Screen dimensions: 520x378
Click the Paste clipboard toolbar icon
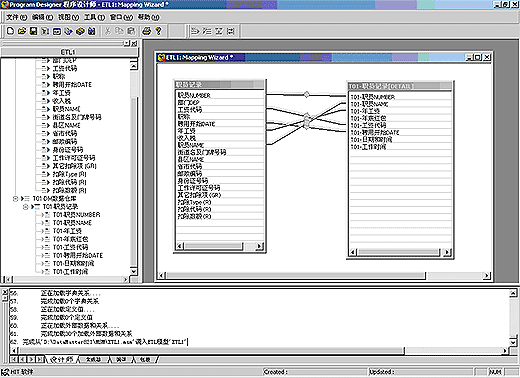(131, 31)
